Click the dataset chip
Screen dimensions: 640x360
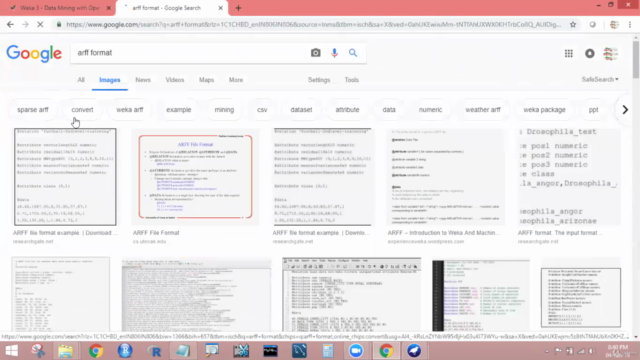[x=302, y=110]
